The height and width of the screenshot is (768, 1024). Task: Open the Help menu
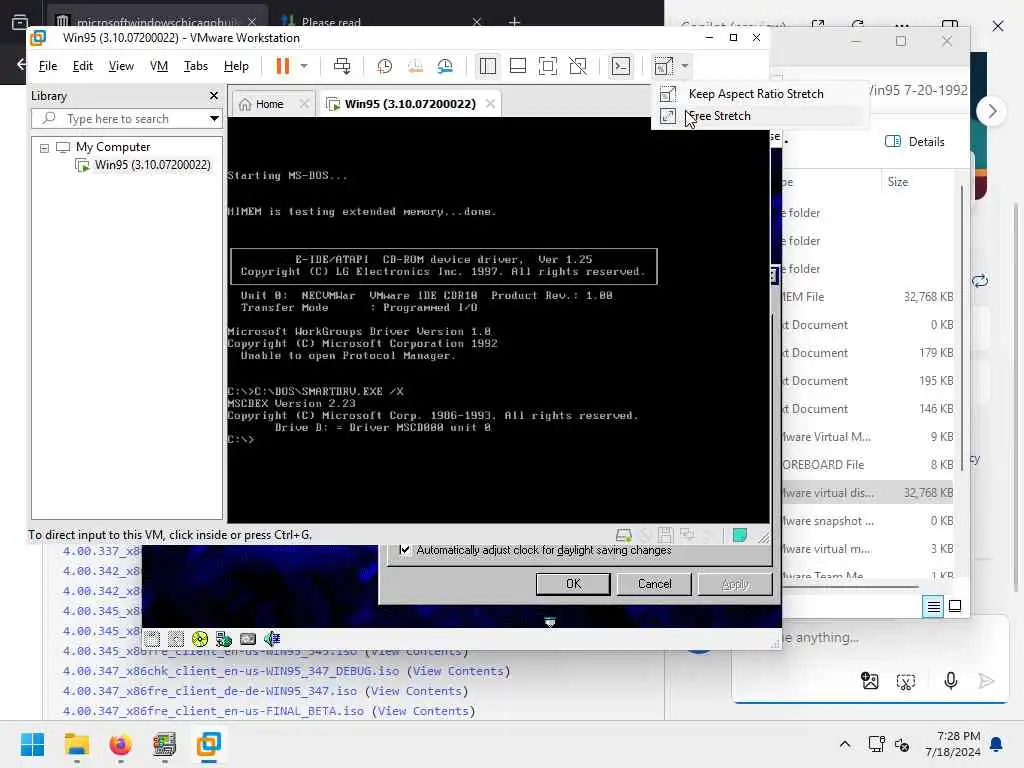pyautogui.click(x=236, y=66)
